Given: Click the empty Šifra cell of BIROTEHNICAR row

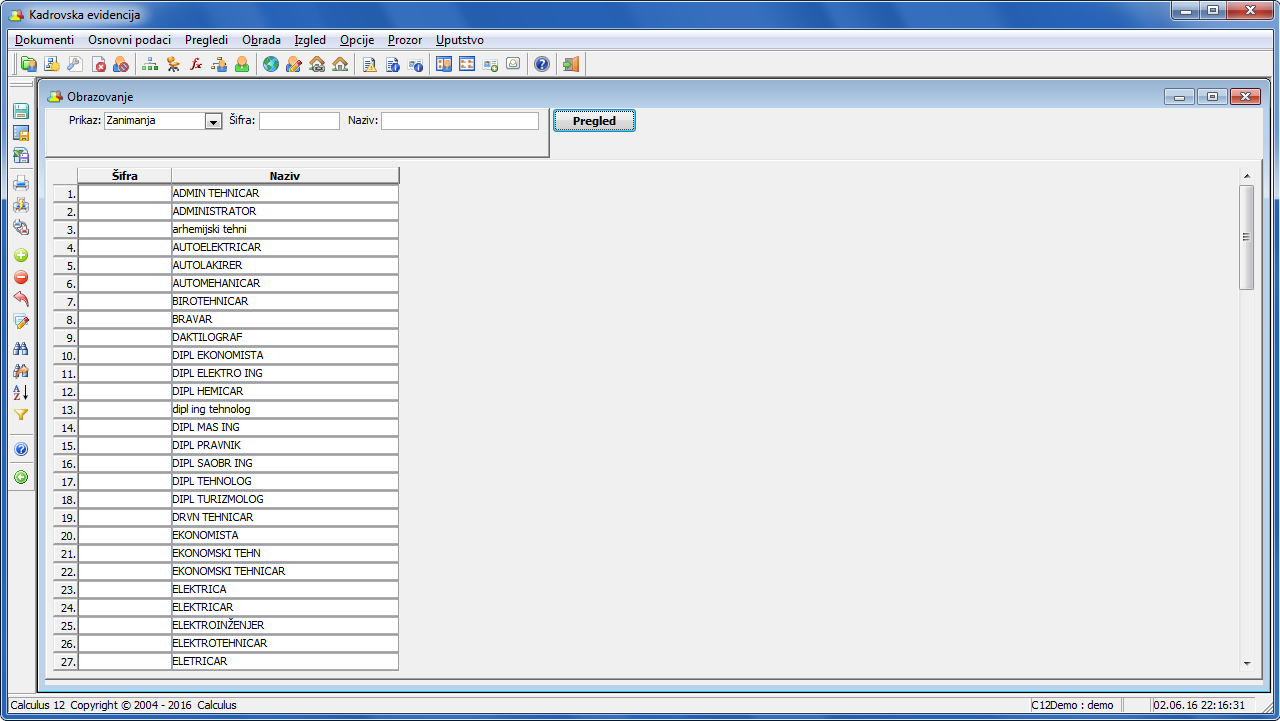Looking at the screenshot, I should click(x=125, y=301).
